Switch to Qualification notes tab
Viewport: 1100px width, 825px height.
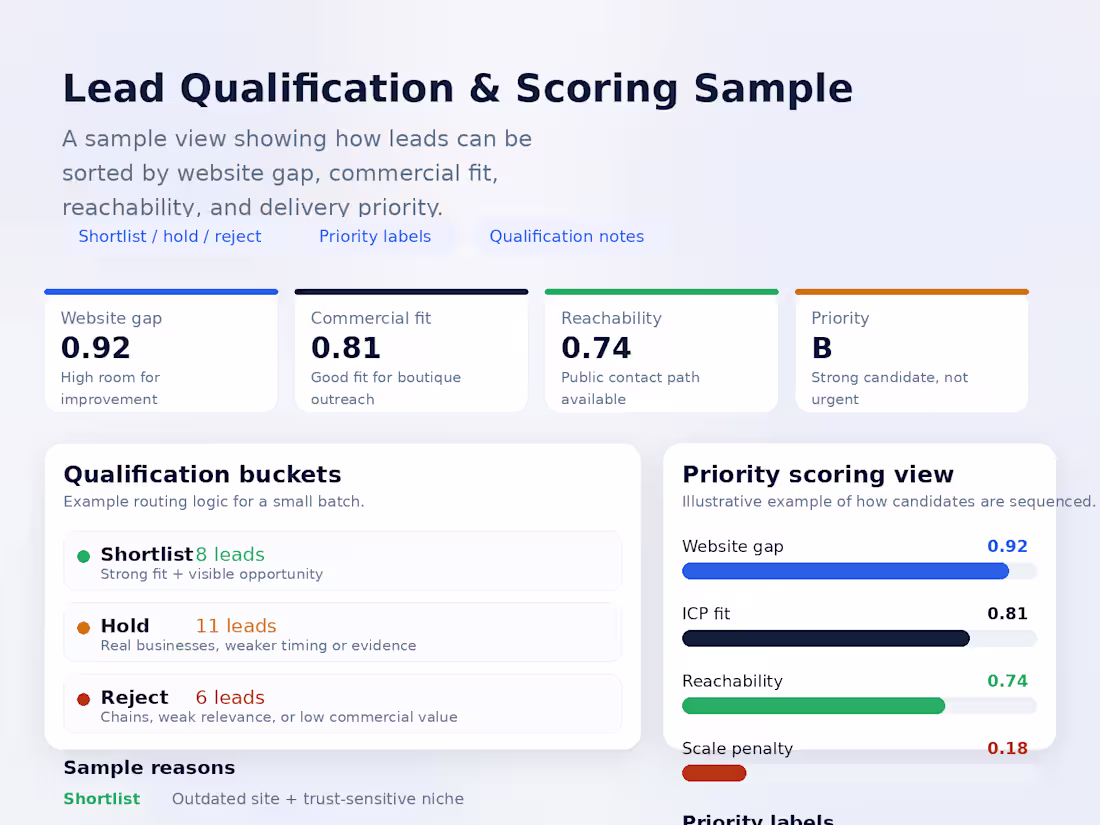coord(566,237)
